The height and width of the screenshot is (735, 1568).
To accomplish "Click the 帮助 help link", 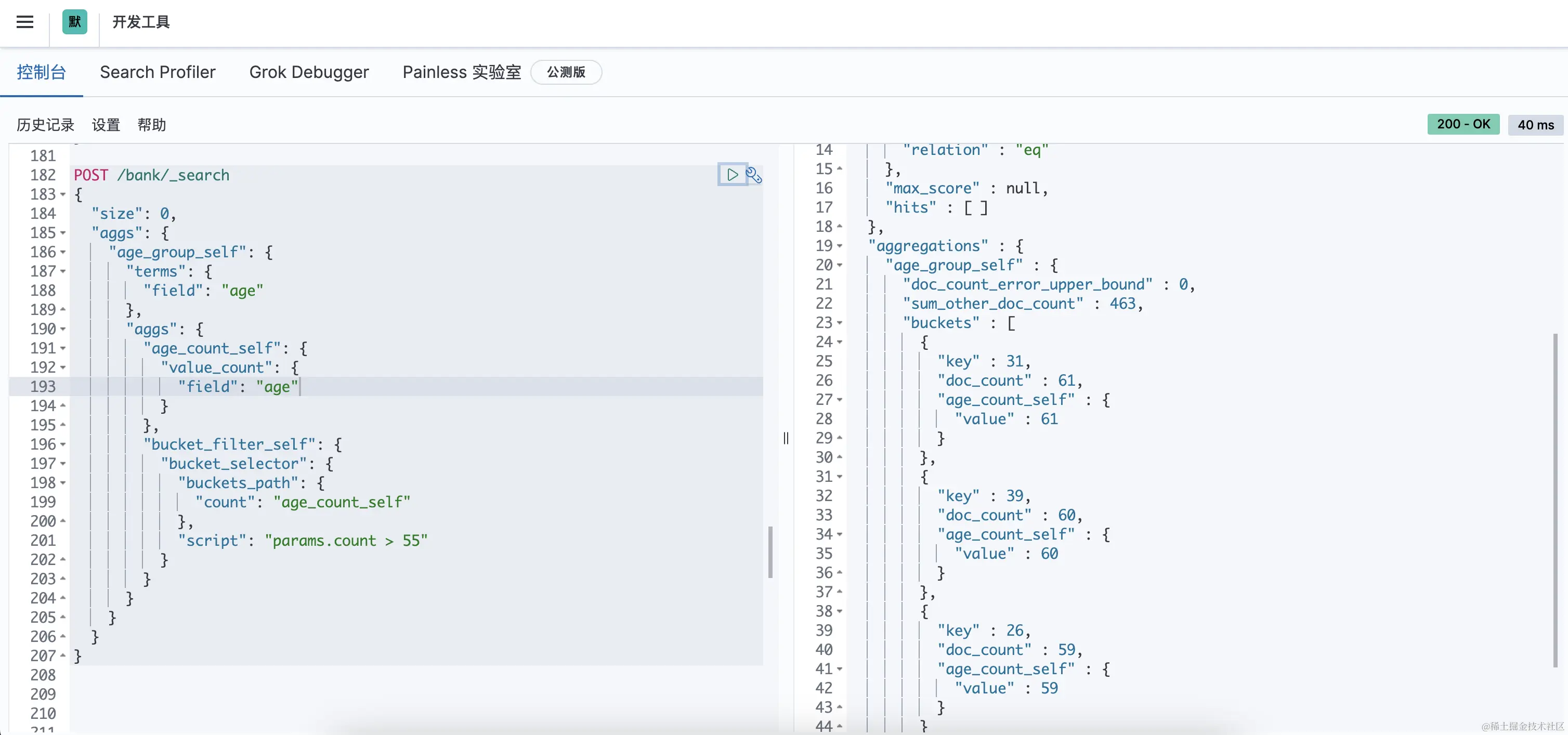I will 152,125.
